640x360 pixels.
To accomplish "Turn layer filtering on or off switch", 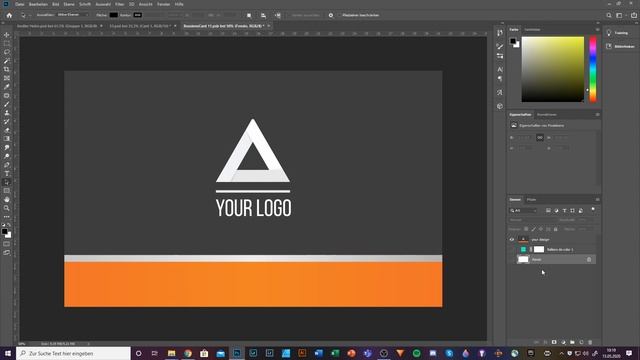I will pyautogui.click(x=593, y=210).
